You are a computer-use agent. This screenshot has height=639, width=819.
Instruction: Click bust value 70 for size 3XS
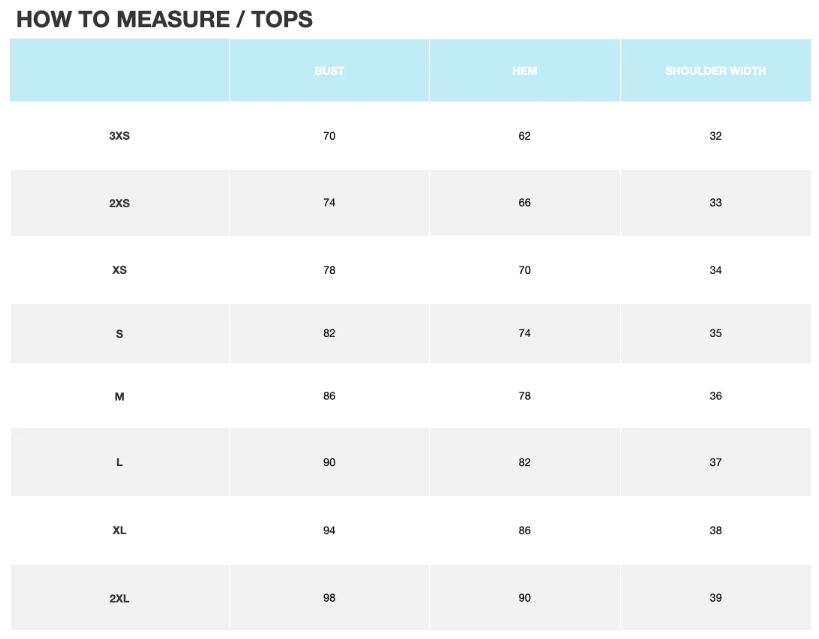(329, 136)
